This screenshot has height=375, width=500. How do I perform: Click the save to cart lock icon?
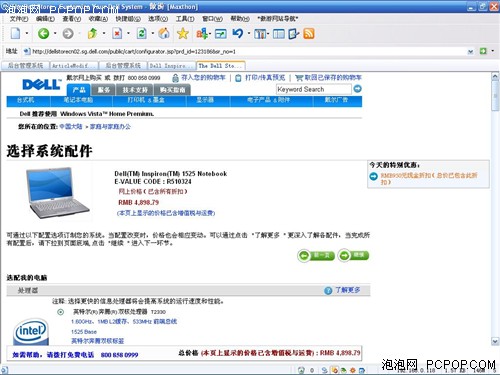tap(175, 78)
